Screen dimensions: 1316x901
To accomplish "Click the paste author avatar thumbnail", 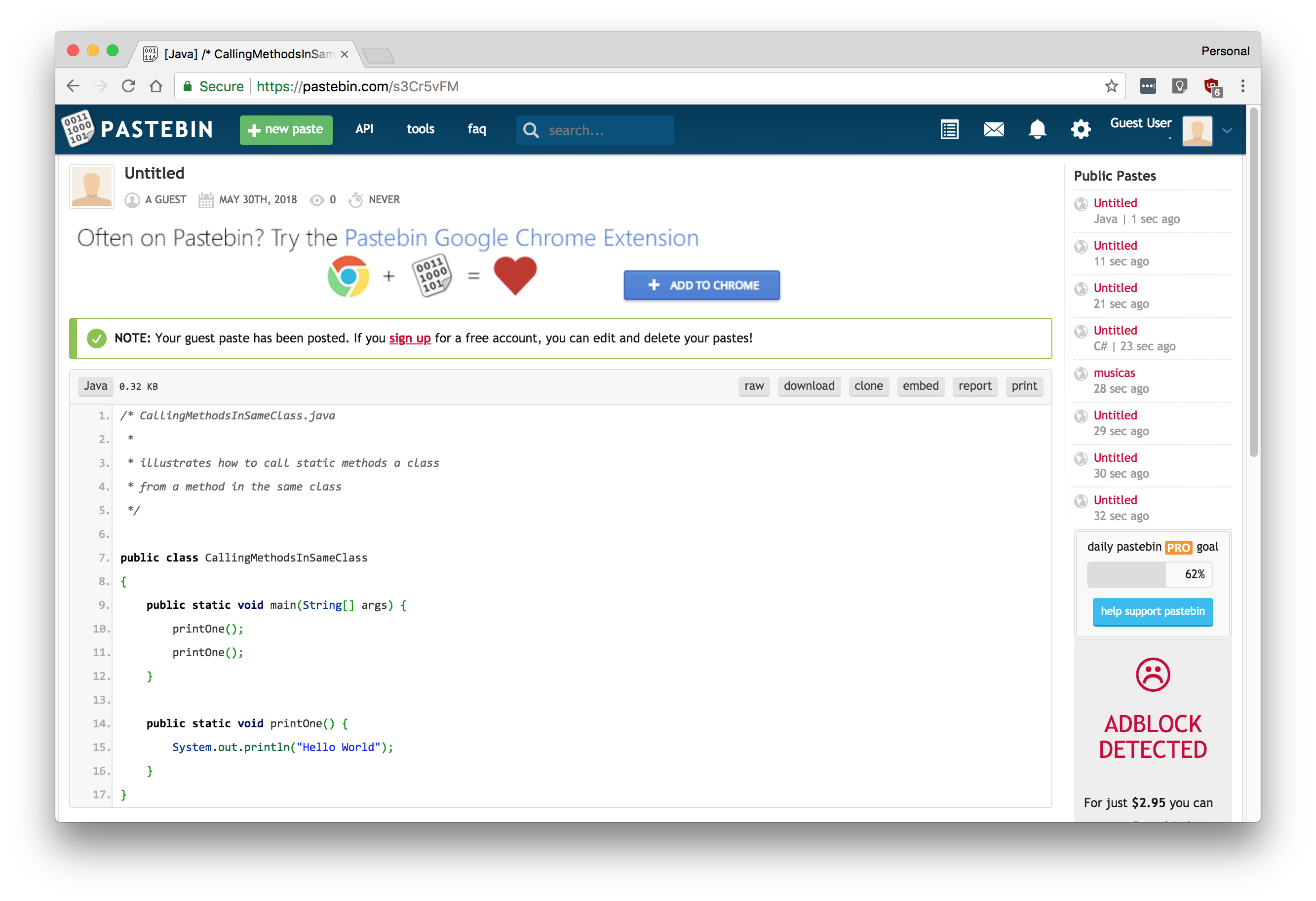I will [92, 186].
